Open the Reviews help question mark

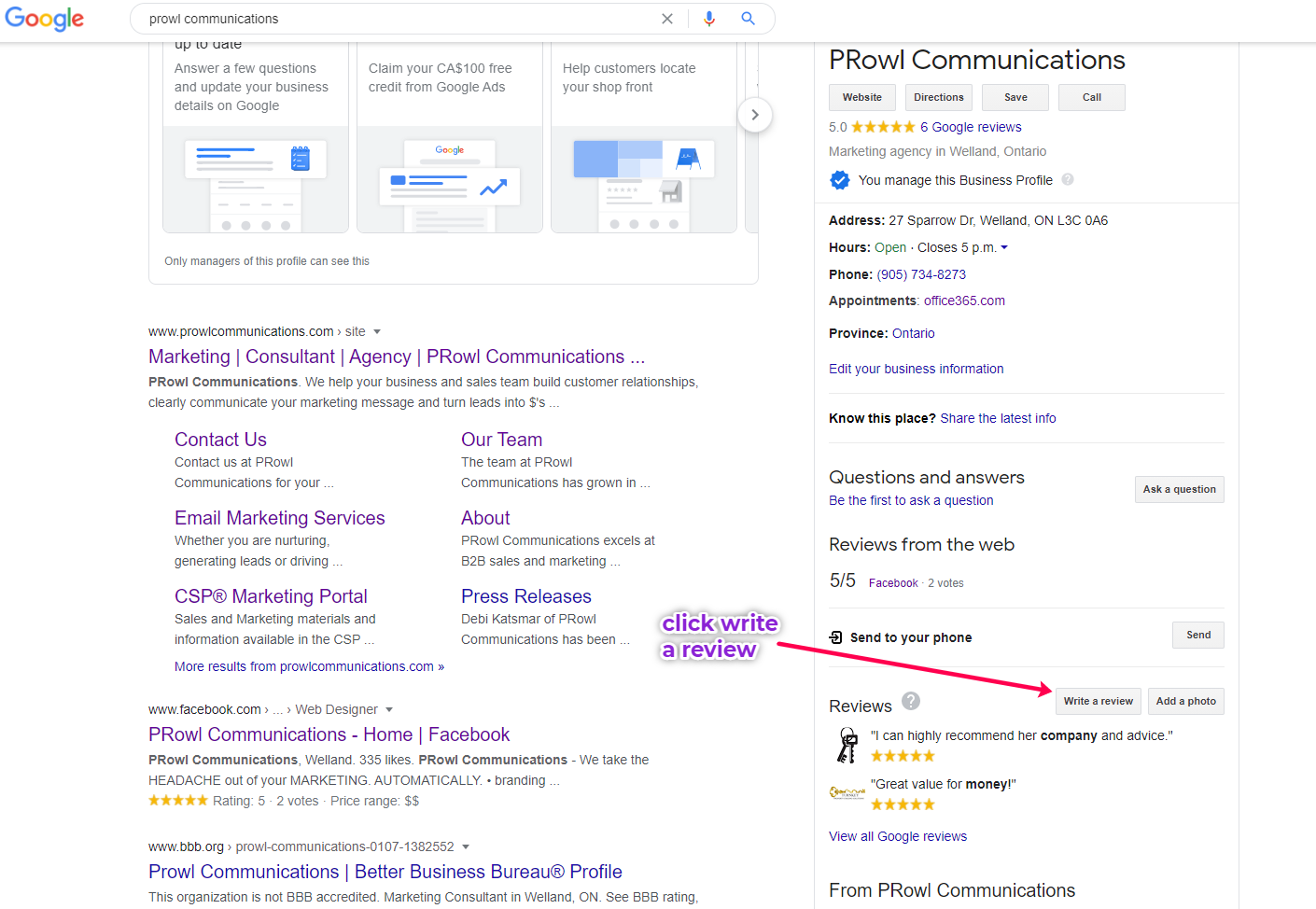(x=911, y=701)
